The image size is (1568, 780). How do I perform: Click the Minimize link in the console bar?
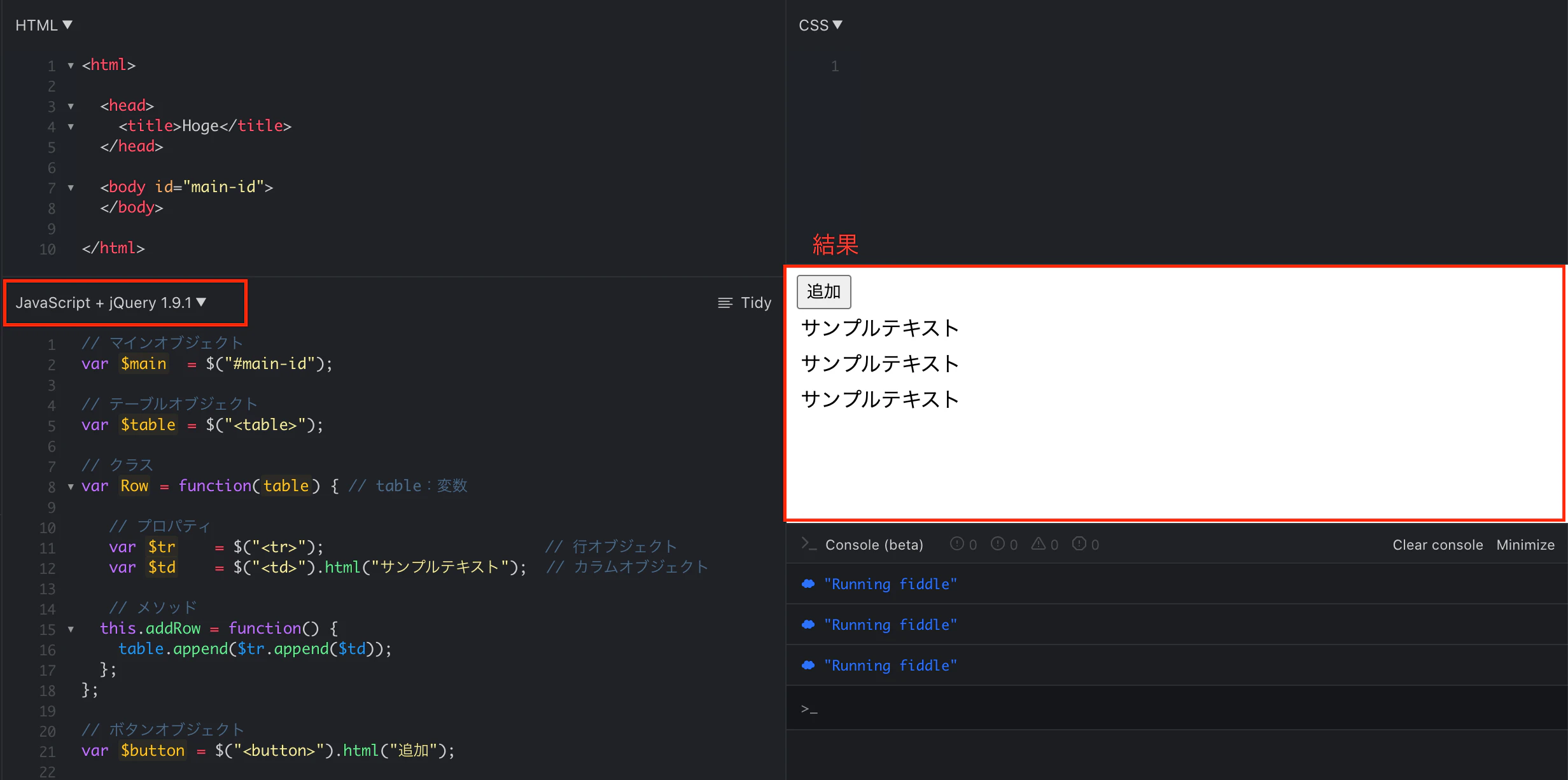(1525, 545)
